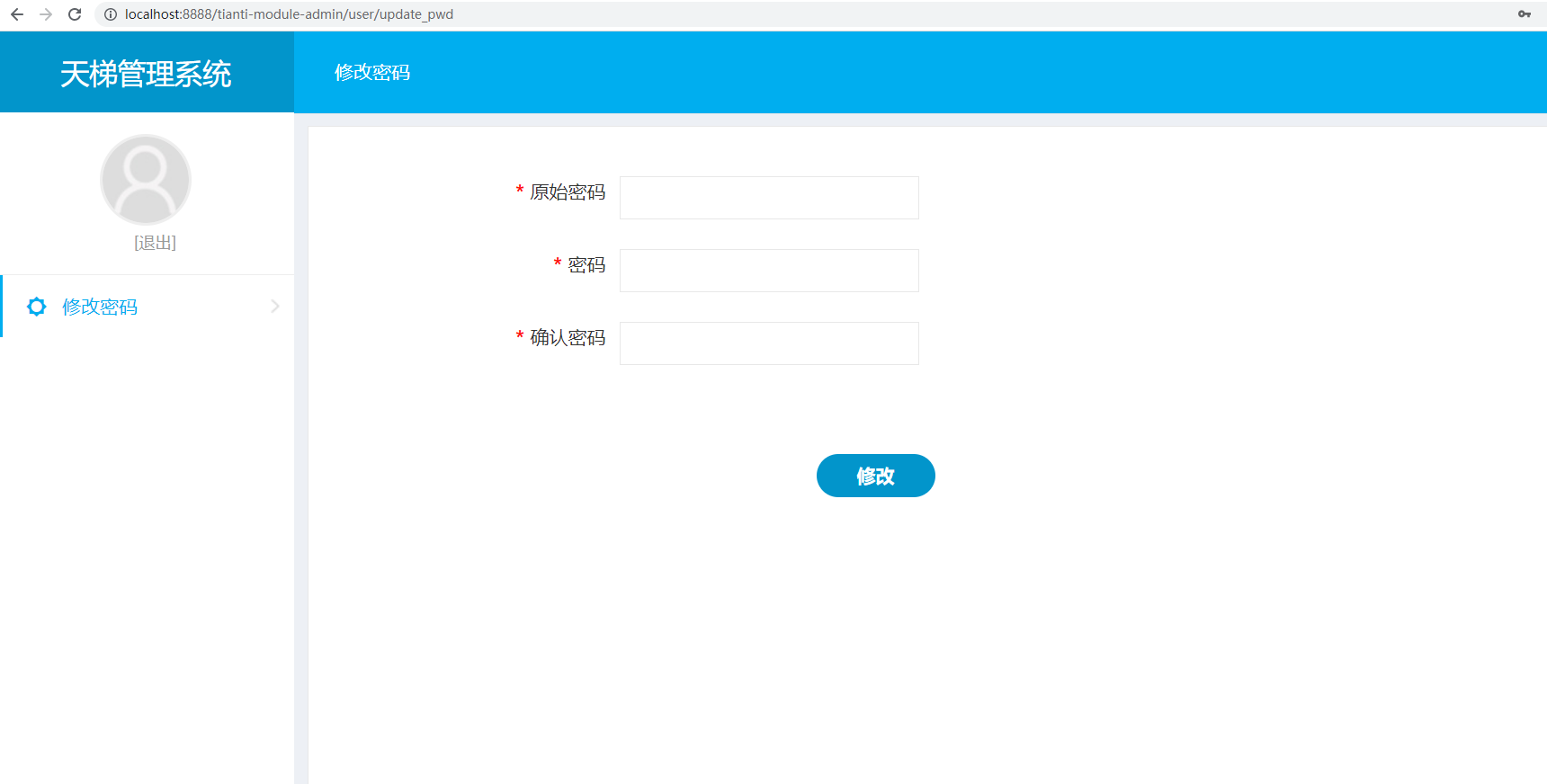Click the 修改密码 page header title
This screenshot has height=784, width=1547.
[372, 73]
